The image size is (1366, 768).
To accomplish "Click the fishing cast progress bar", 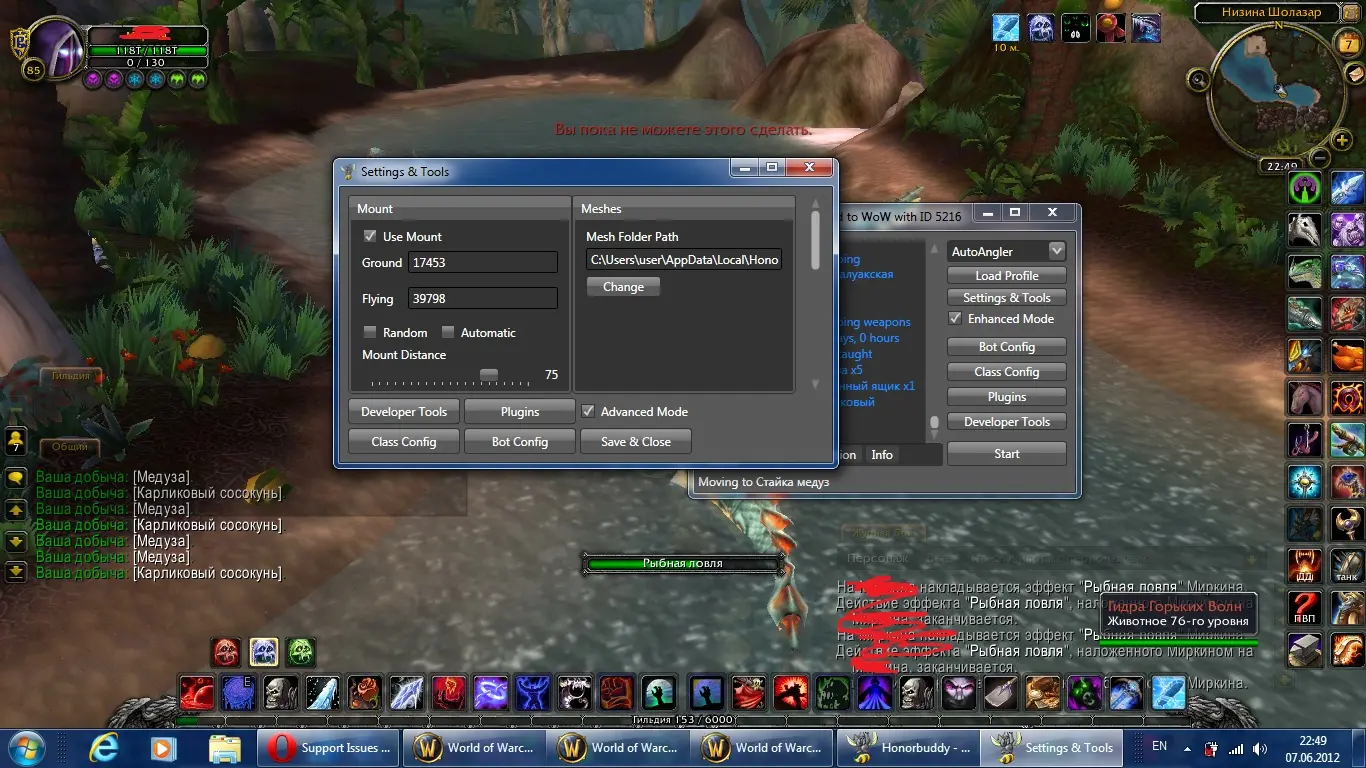I will (682, 564).
